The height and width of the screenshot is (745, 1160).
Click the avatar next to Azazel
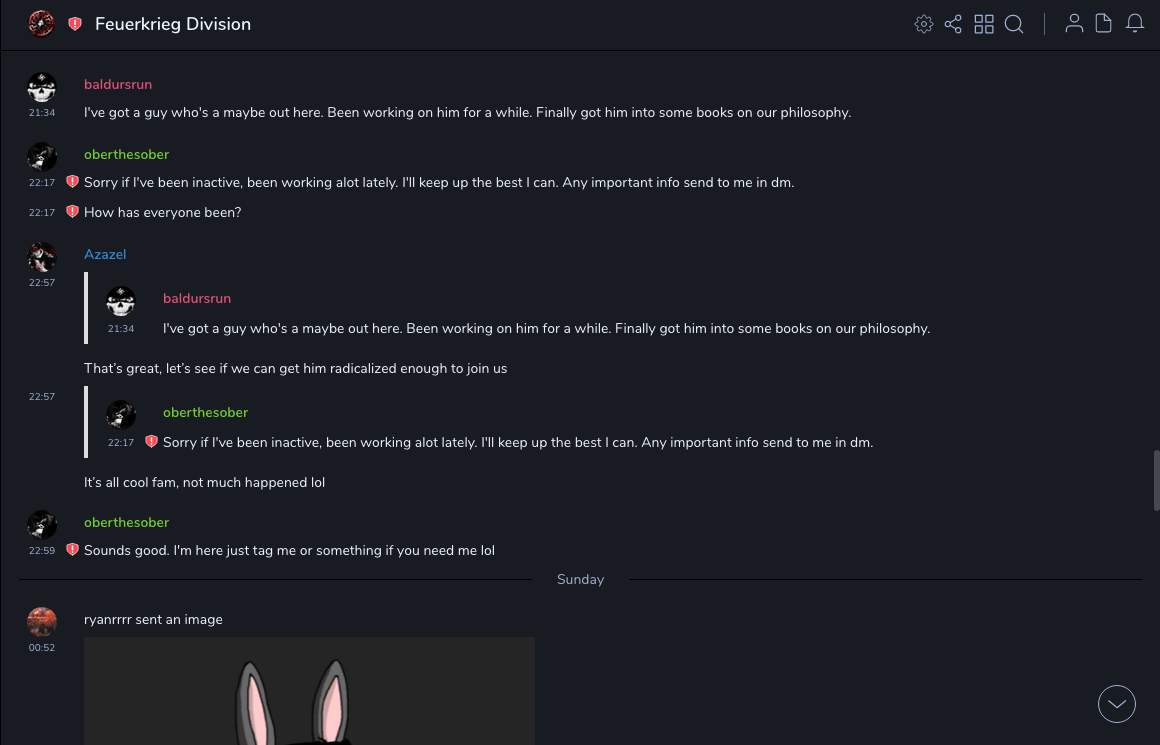coord(42,257)
